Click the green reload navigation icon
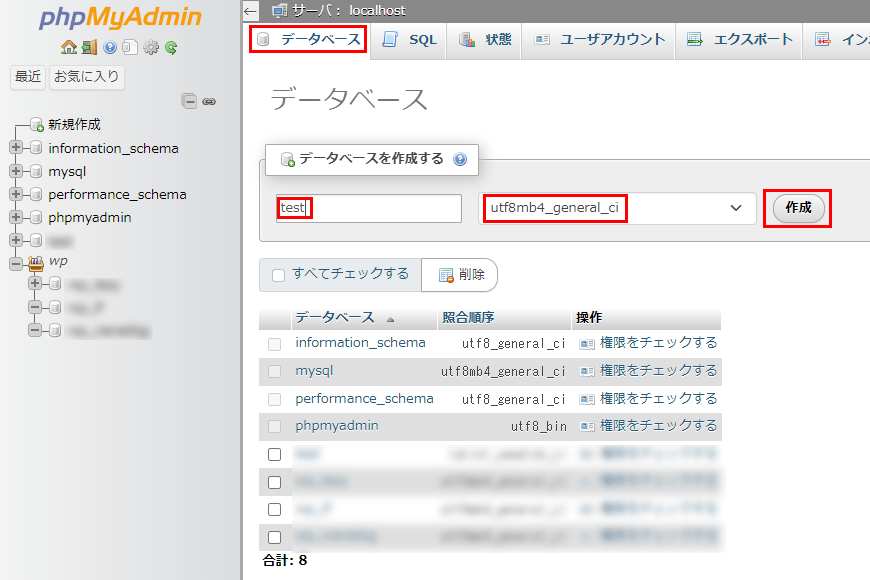The image size is (870, 580). (171, 47)
